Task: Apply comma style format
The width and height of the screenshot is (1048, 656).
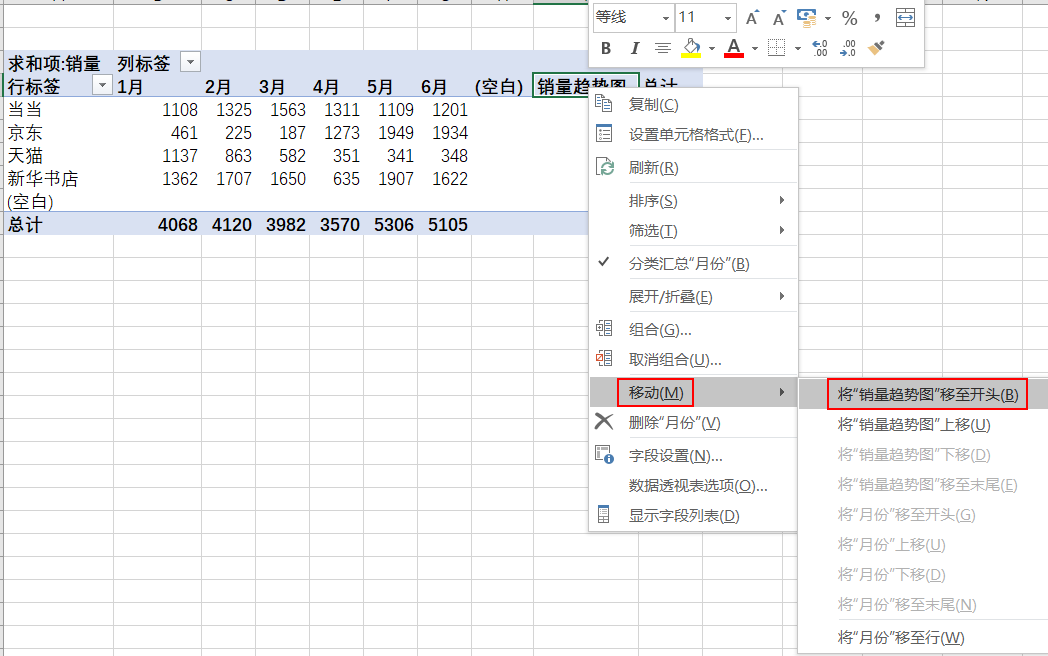Action: (877, 18)
